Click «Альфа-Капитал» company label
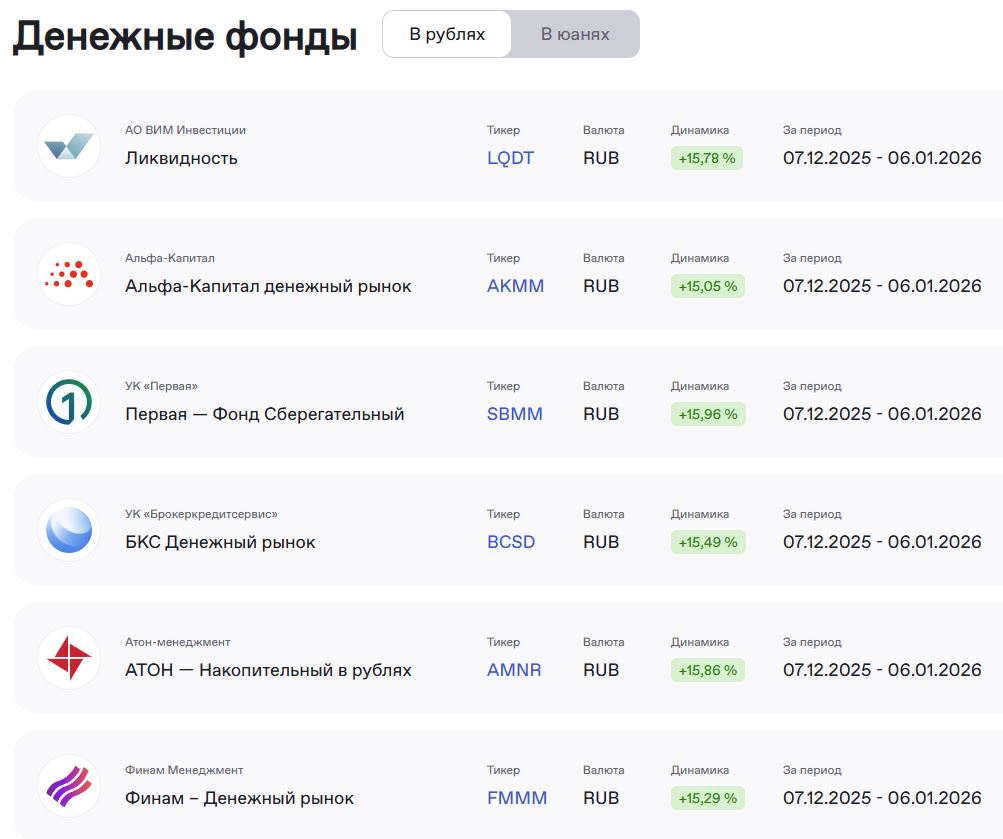The image size is (1003, 839). (x=170, y=258)
